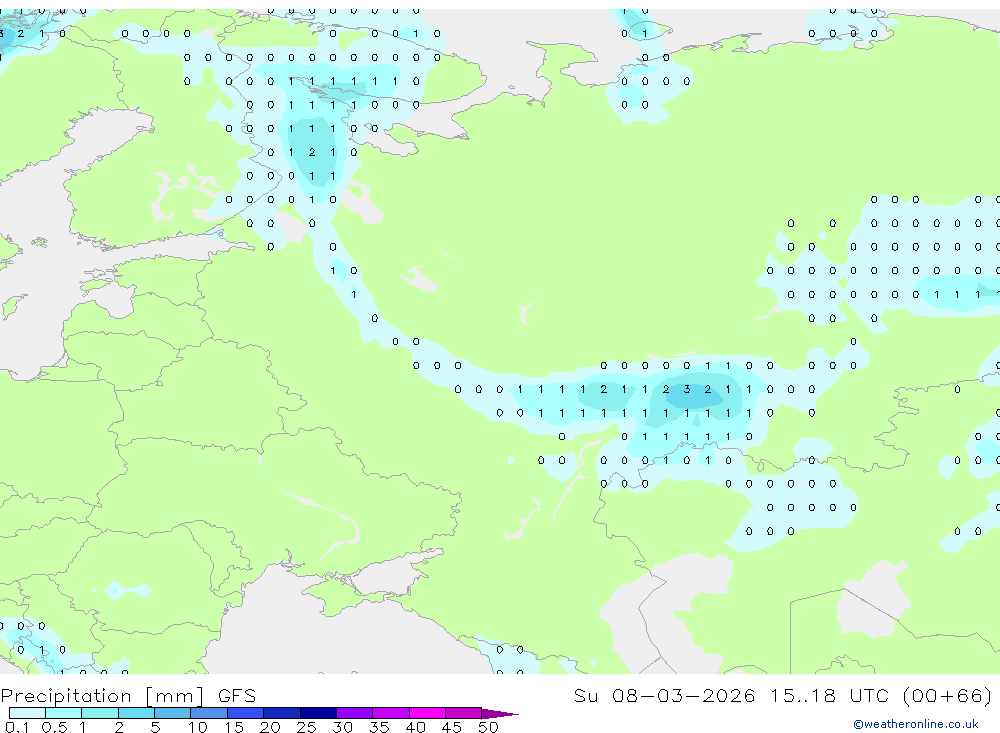Click the 30–35 mm purple legend swatch

pos(354,713)
